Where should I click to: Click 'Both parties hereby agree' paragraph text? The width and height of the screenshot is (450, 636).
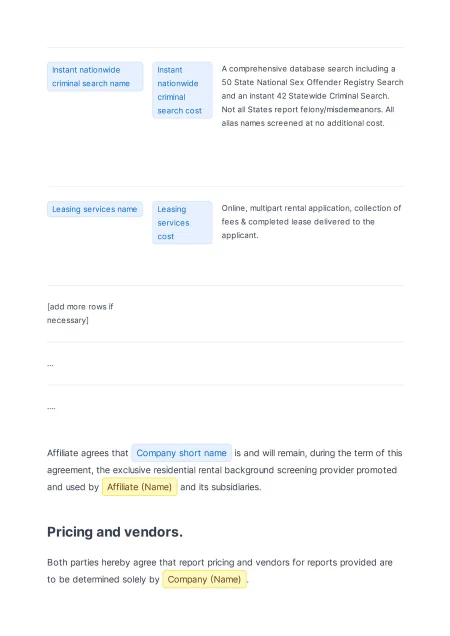[220, 563]
